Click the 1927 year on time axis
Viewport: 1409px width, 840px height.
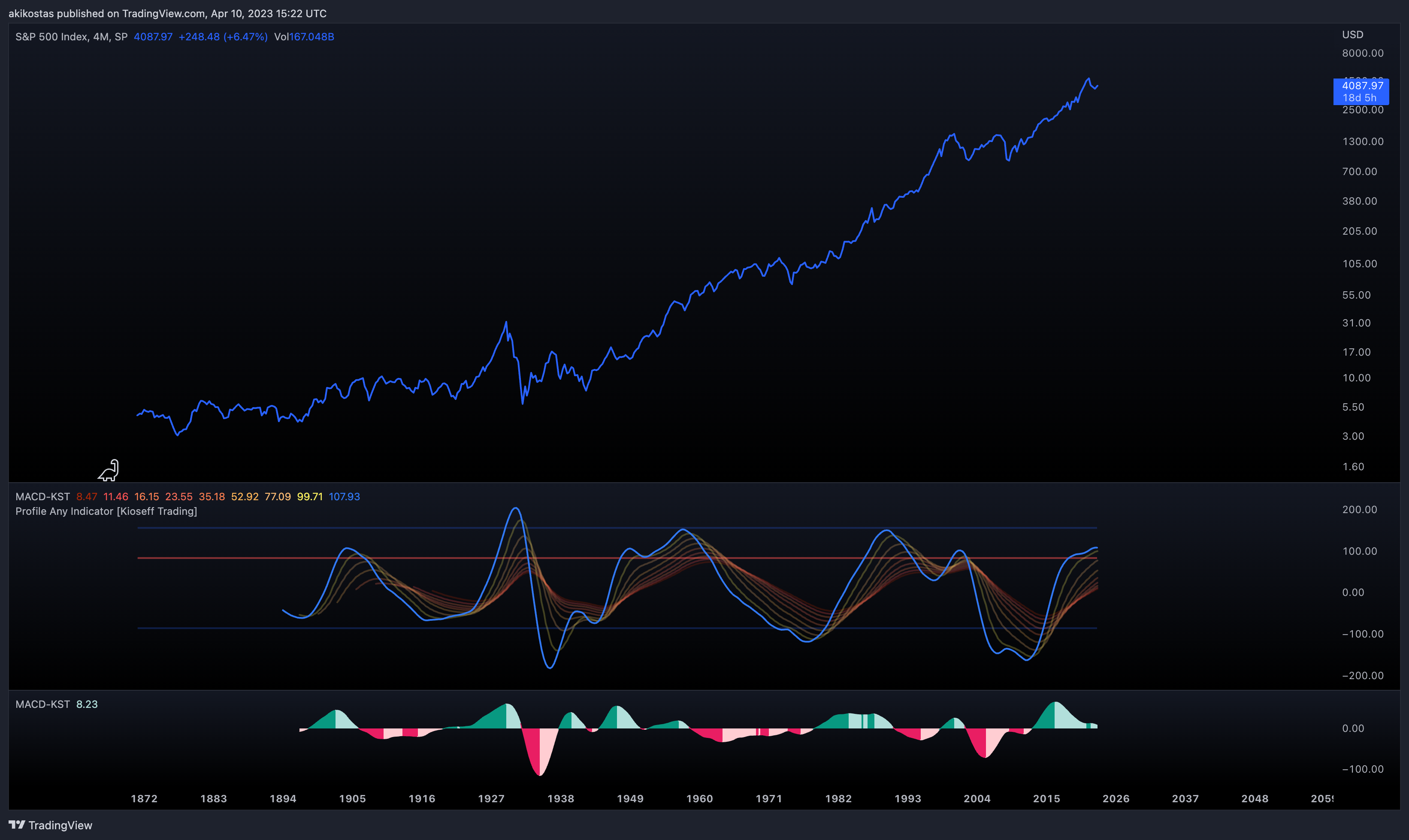pos(491,799)
